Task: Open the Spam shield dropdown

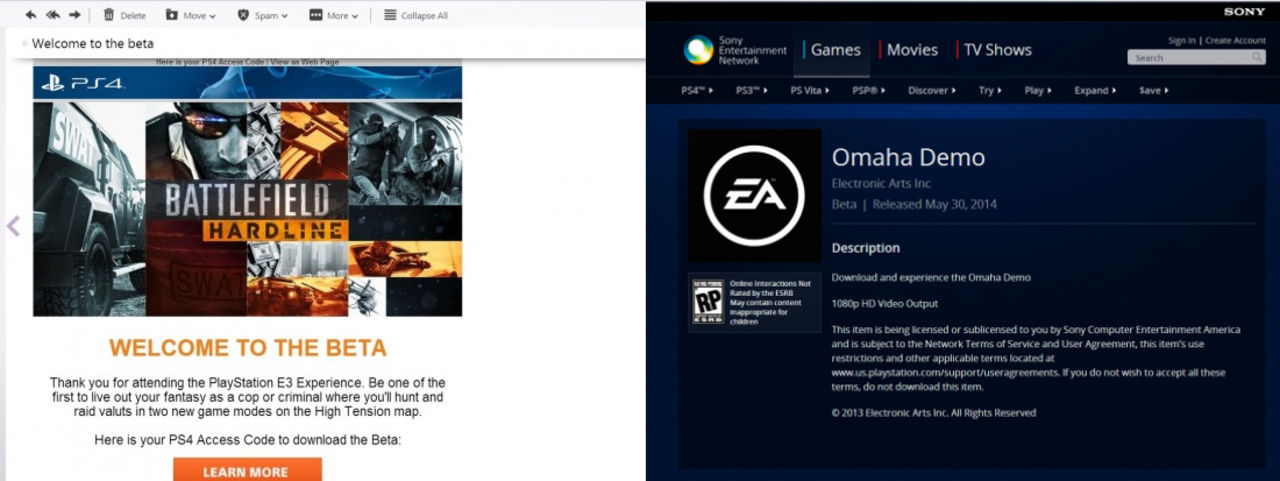Action: (x=262, y=15)
